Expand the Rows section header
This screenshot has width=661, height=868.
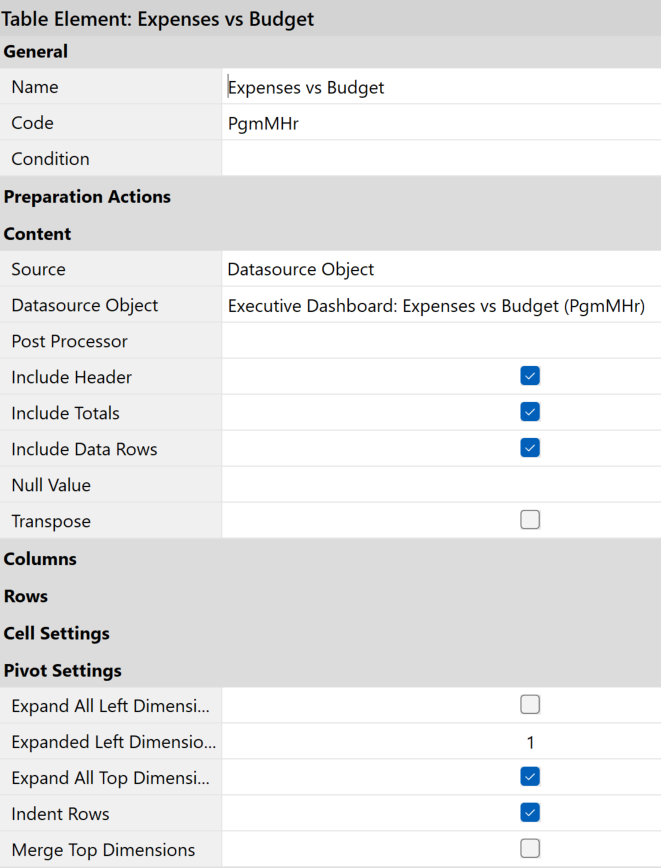[26, 596]
